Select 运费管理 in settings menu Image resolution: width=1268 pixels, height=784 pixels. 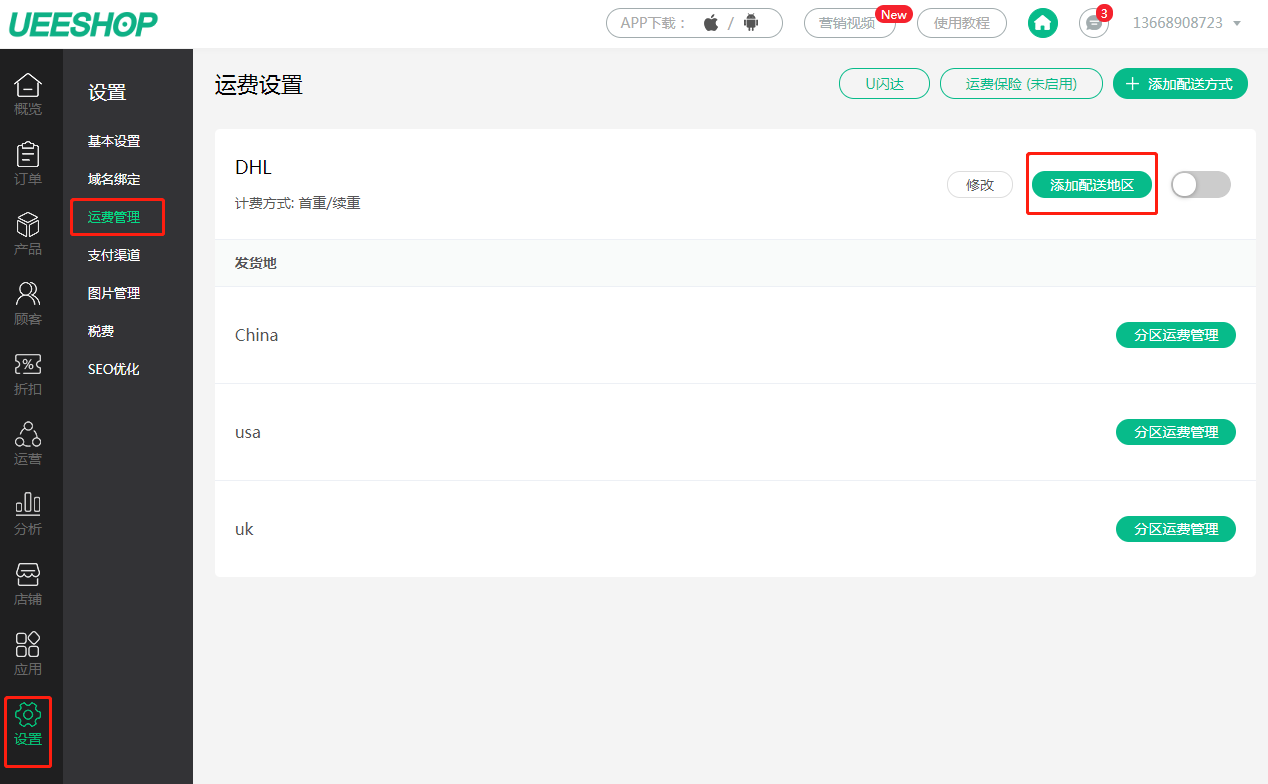(114, 218)
